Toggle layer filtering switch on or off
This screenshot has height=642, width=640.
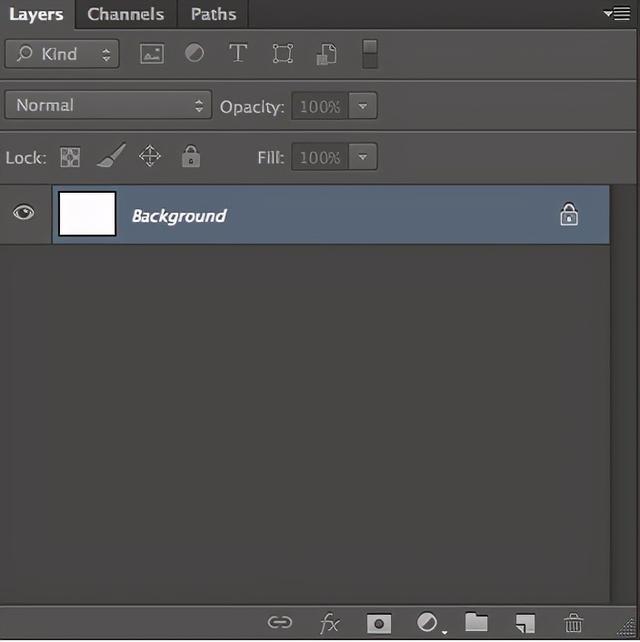370,54
